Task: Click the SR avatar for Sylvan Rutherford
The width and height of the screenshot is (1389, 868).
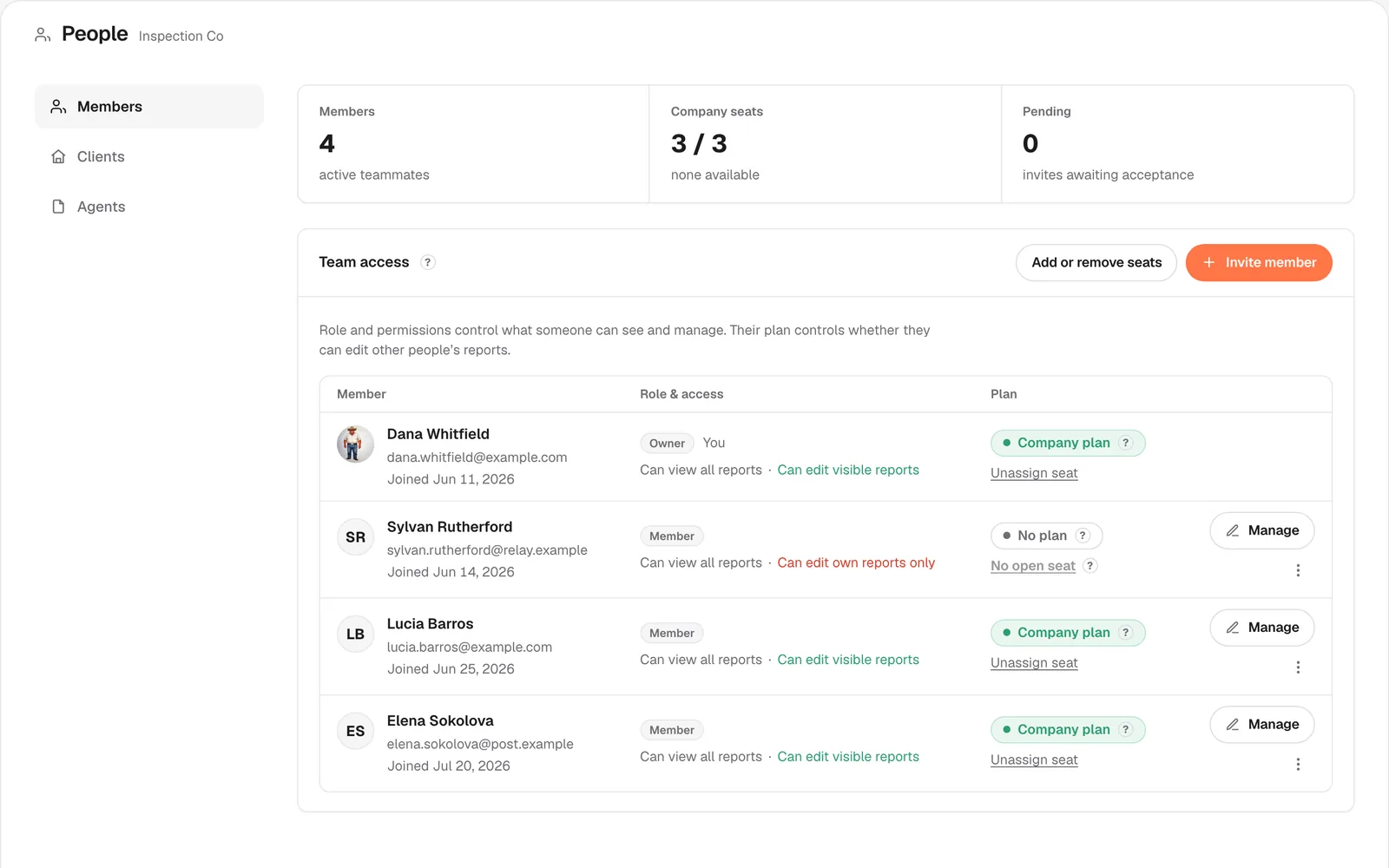Action: tap(355, 537)
